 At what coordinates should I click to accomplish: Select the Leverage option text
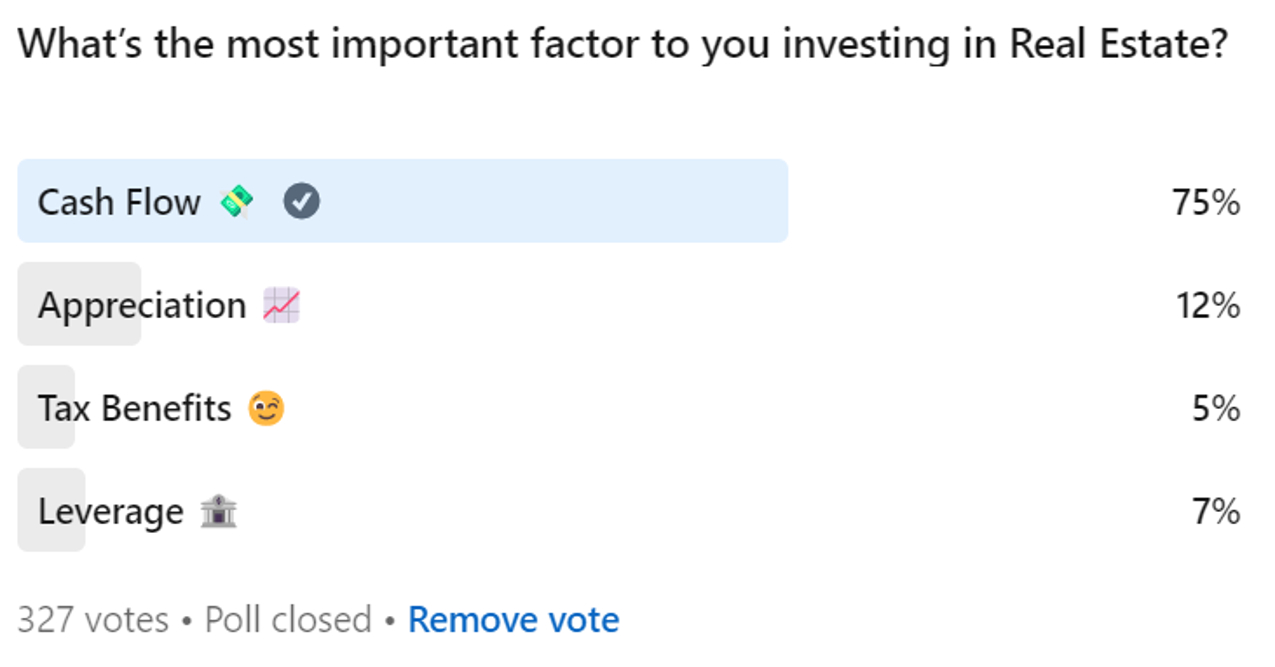coord(111,512)
